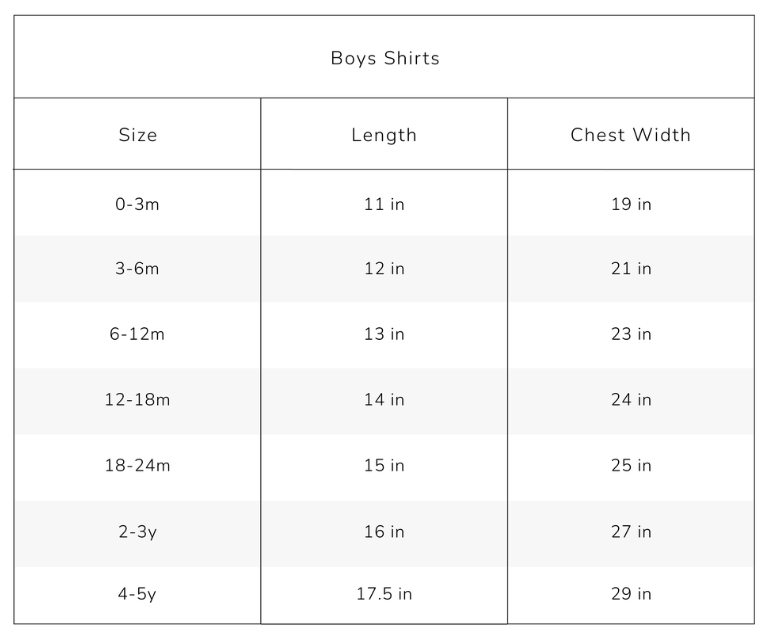Select the Chest Width column header
Image resolution: width=771 pixels, height=637 pixels.
630,135
